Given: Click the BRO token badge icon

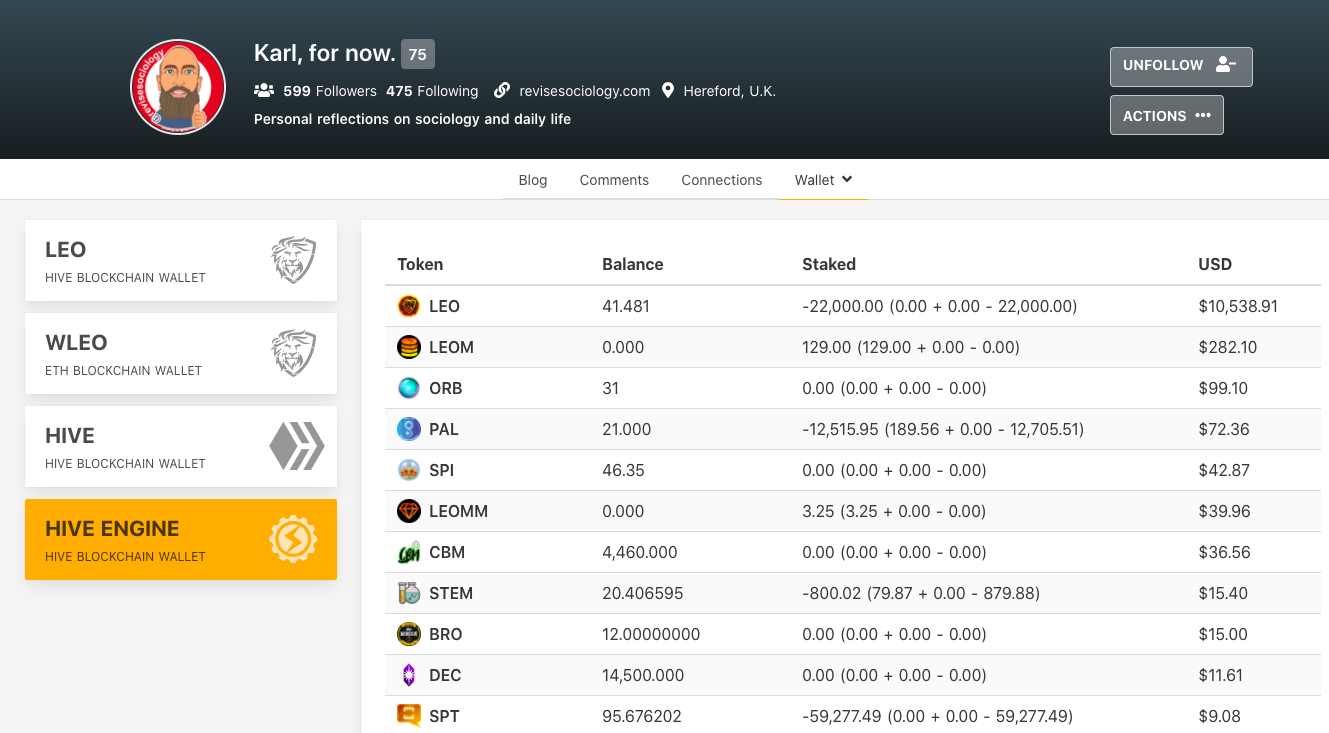Looking at the screenshot, I should tap(408, 634).
